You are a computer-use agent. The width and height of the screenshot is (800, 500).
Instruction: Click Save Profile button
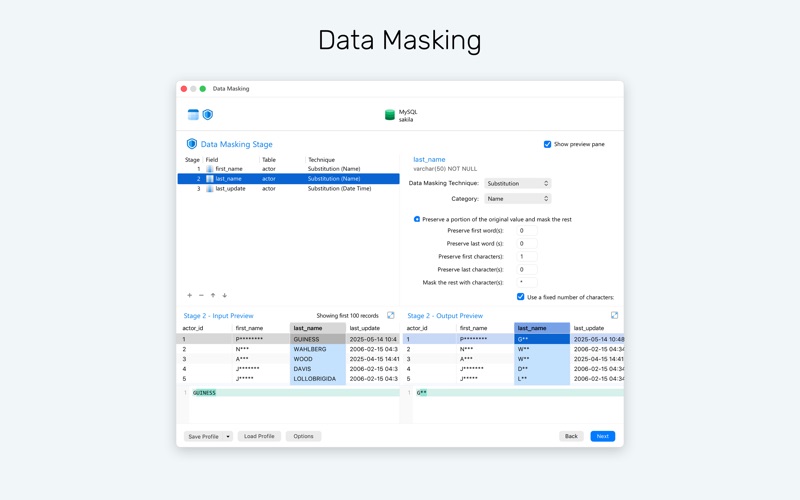pos(204,436)
